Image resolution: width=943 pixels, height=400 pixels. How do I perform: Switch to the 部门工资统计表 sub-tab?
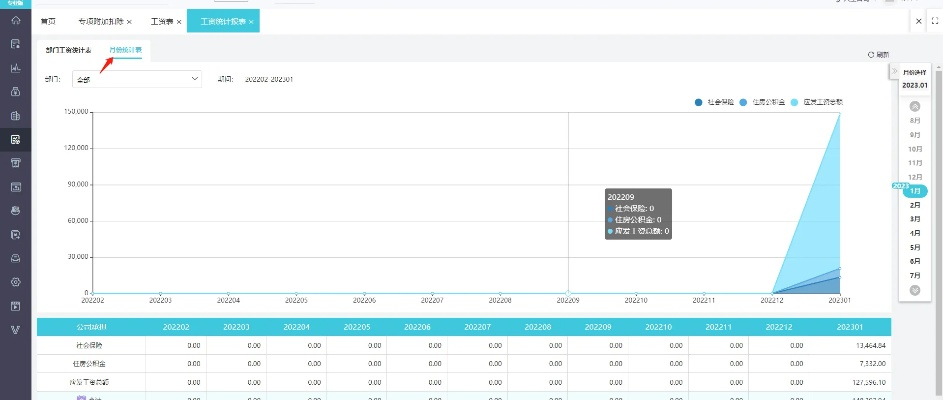click(x=68, y=49)
